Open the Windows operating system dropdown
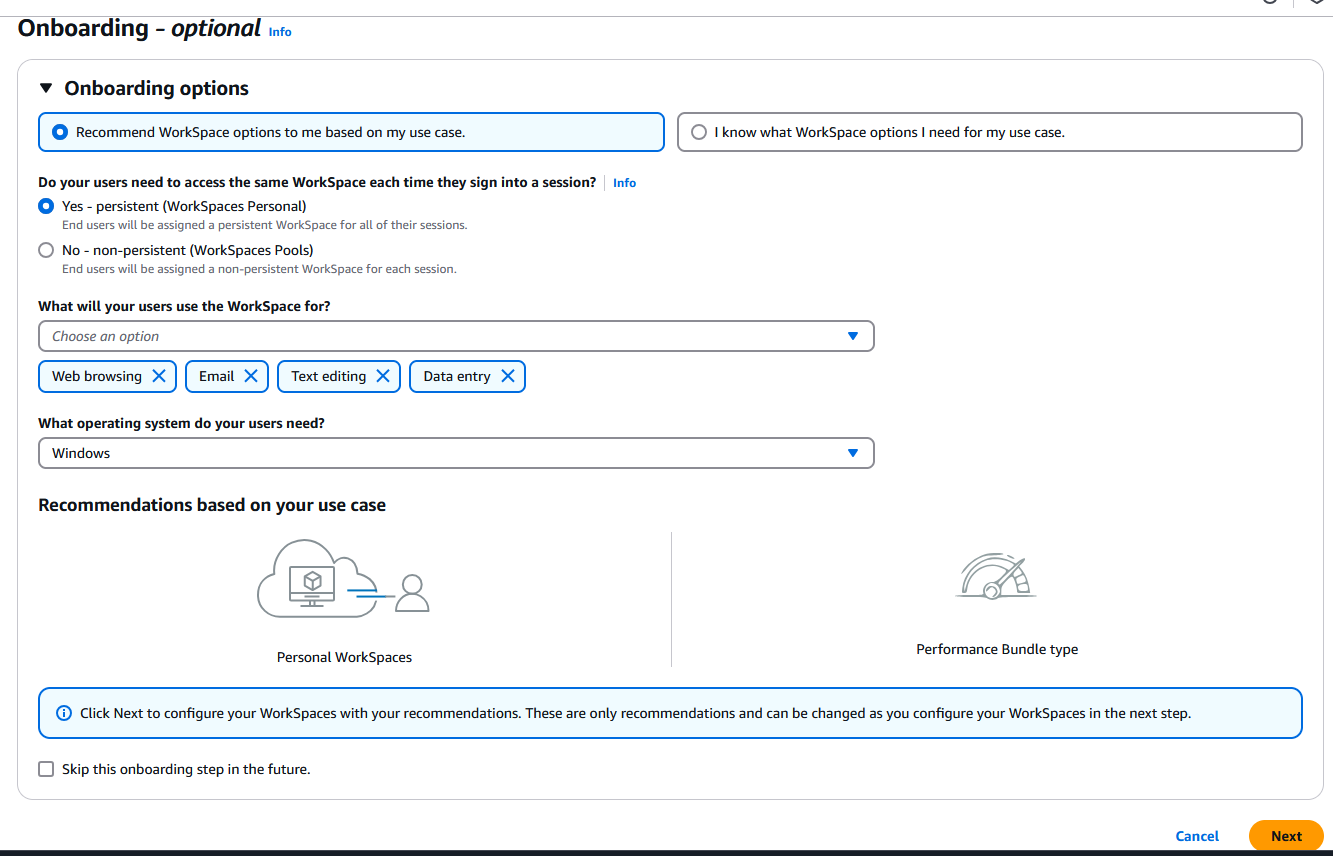Image resolution: width=1333 pixels, height=856 pixels. tap(456, 453)
